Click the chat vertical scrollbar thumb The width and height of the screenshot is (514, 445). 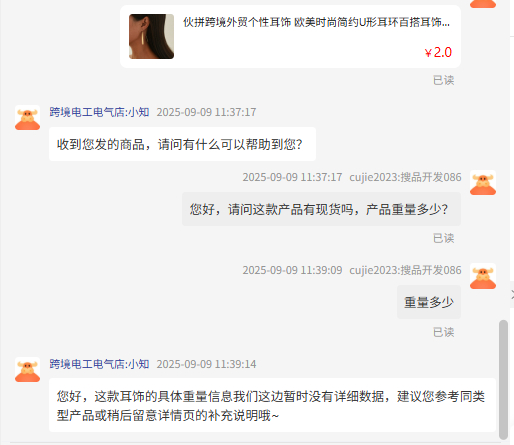tap(503, 380)
